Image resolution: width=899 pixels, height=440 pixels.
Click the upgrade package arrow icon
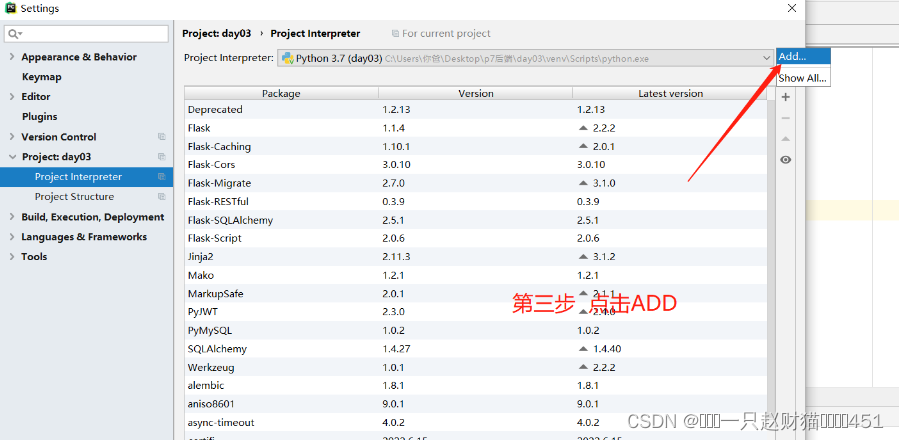(x=785, y=139)
